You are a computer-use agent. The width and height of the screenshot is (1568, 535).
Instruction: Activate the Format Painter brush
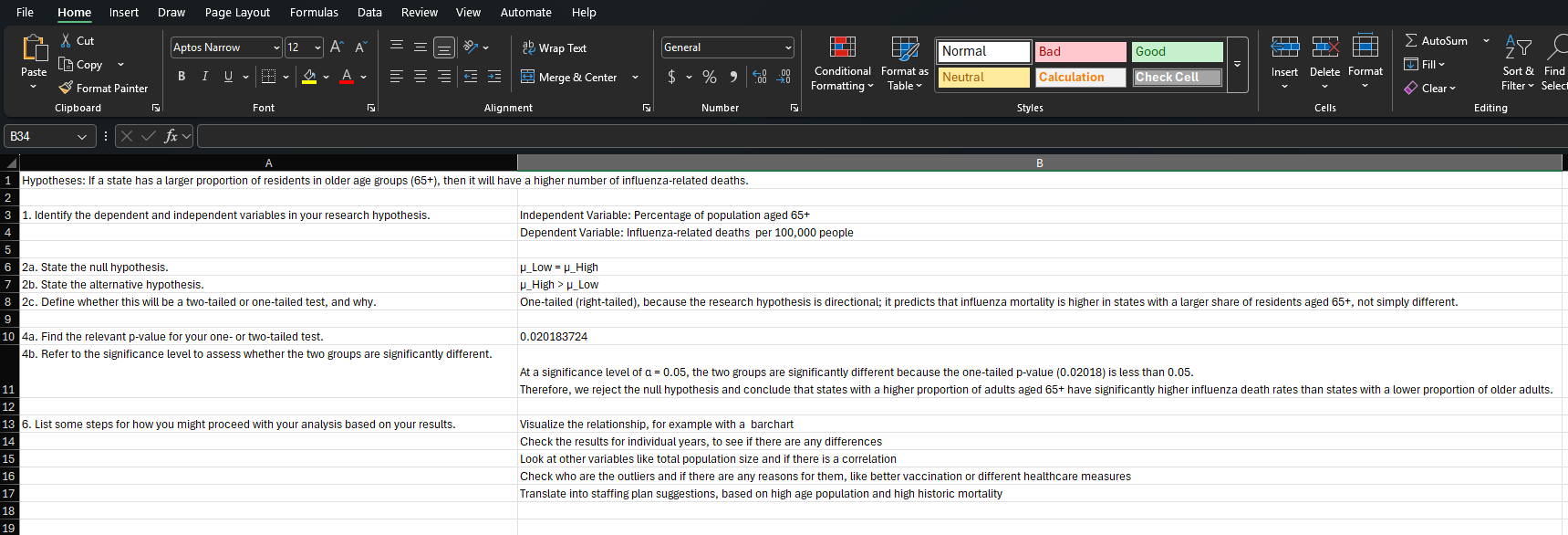tap(66, 88)
